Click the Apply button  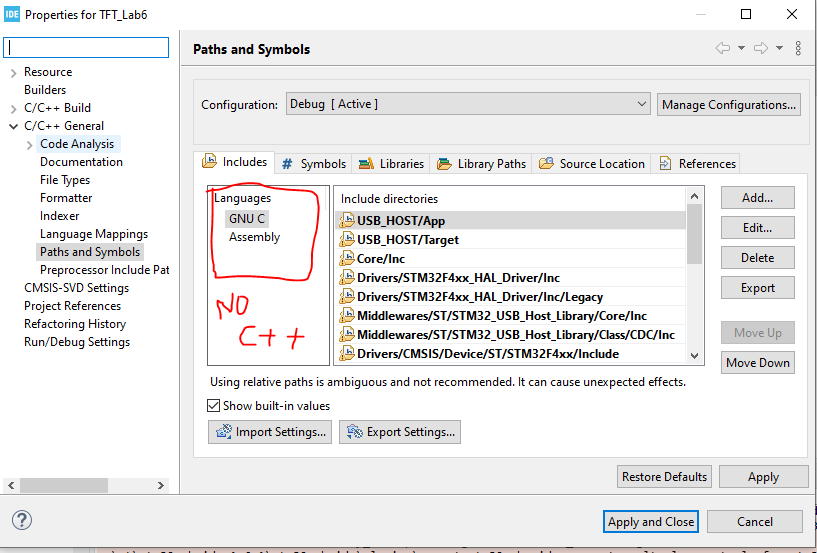tap(763, 476)
